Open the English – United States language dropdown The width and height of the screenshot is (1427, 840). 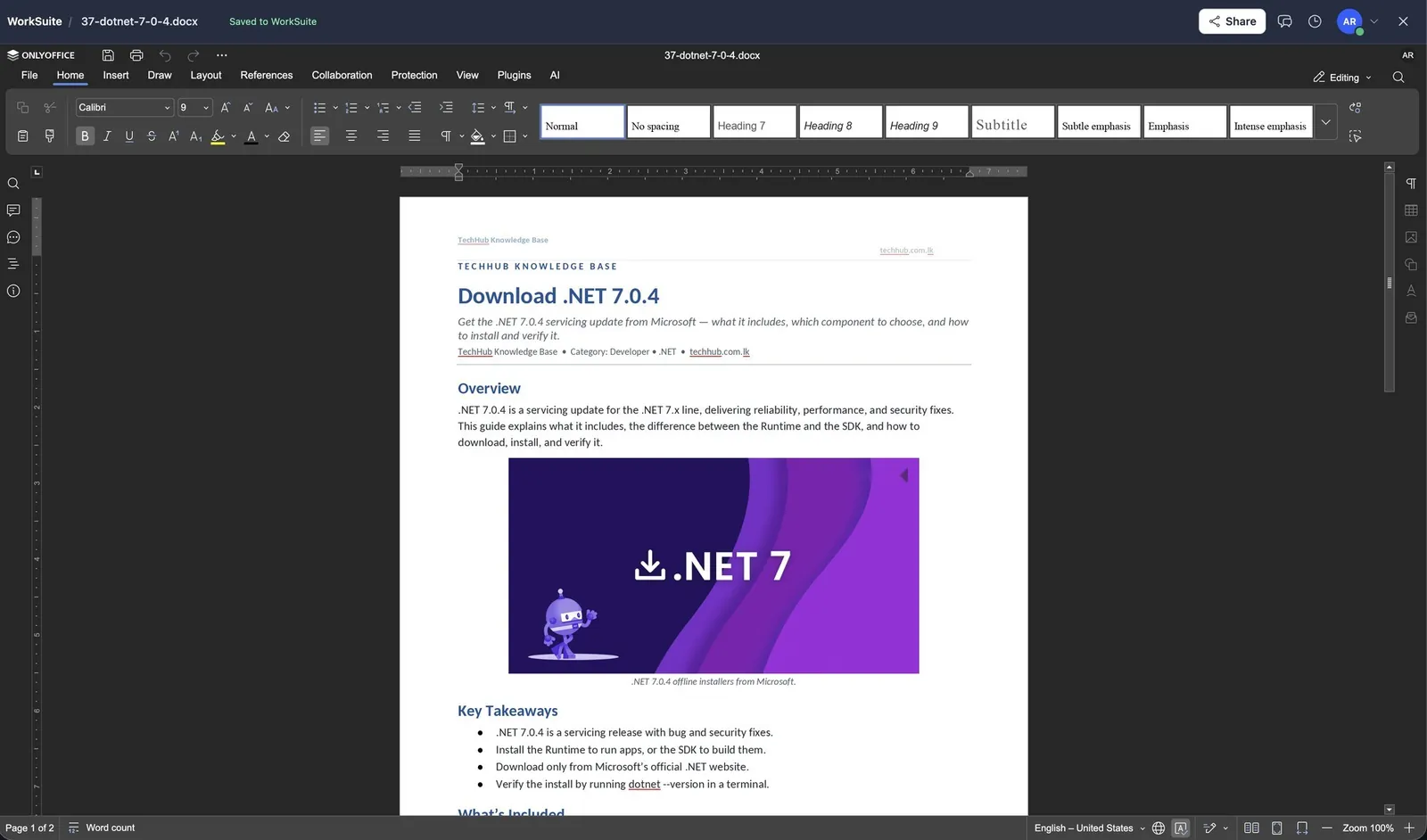pos(1089,828)
